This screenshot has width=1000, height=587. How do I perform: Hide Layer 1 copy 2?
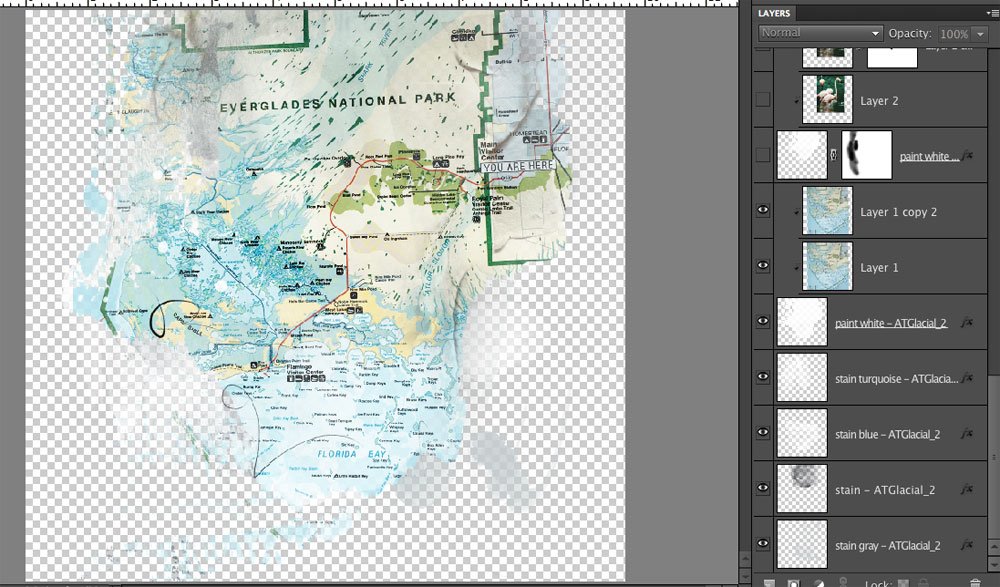pos(763,211)
